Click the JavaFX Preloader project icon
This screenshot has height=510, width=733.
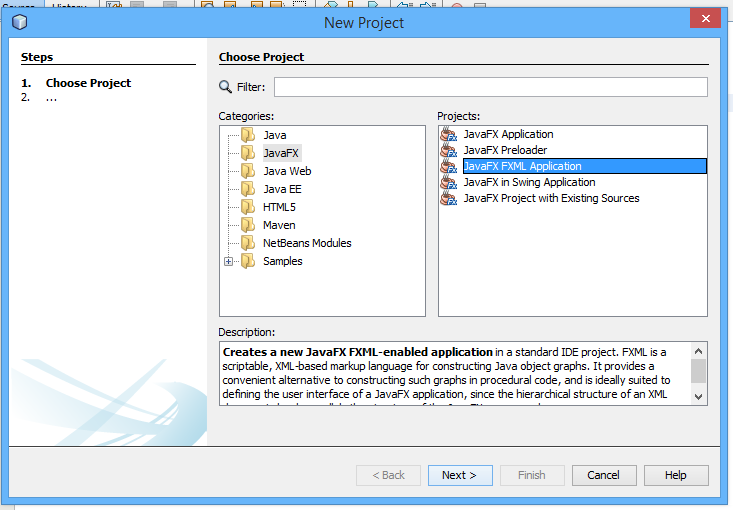449,150
